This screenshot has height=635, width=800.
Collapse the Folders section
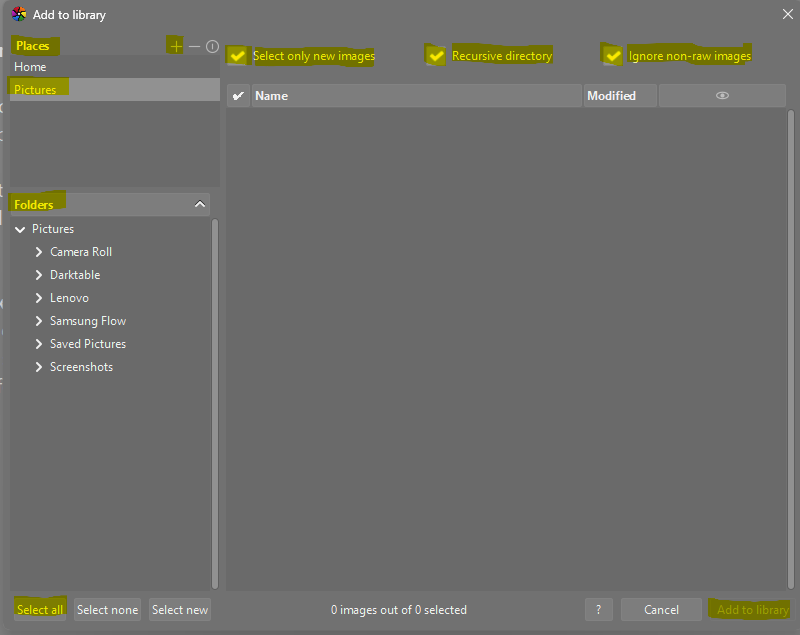200,204
